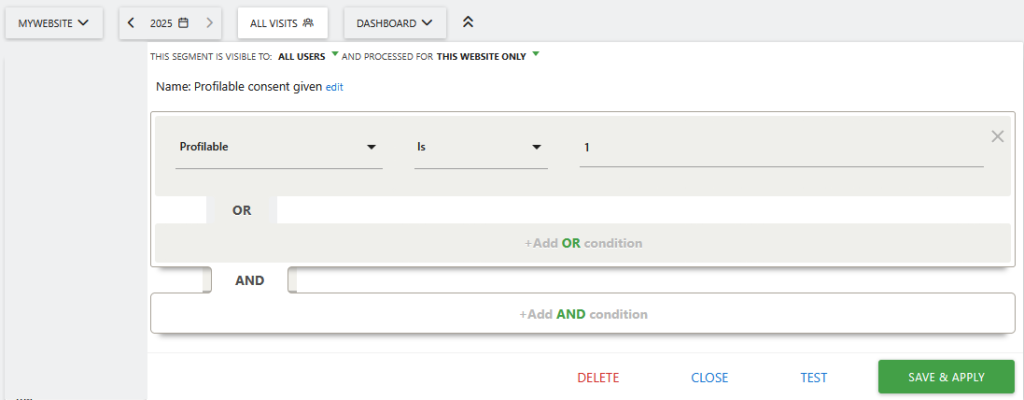The height and width of the screenshot is (400, 1024).
Task: Click the visitors icon in All Visits
Action: pos(308,22)
